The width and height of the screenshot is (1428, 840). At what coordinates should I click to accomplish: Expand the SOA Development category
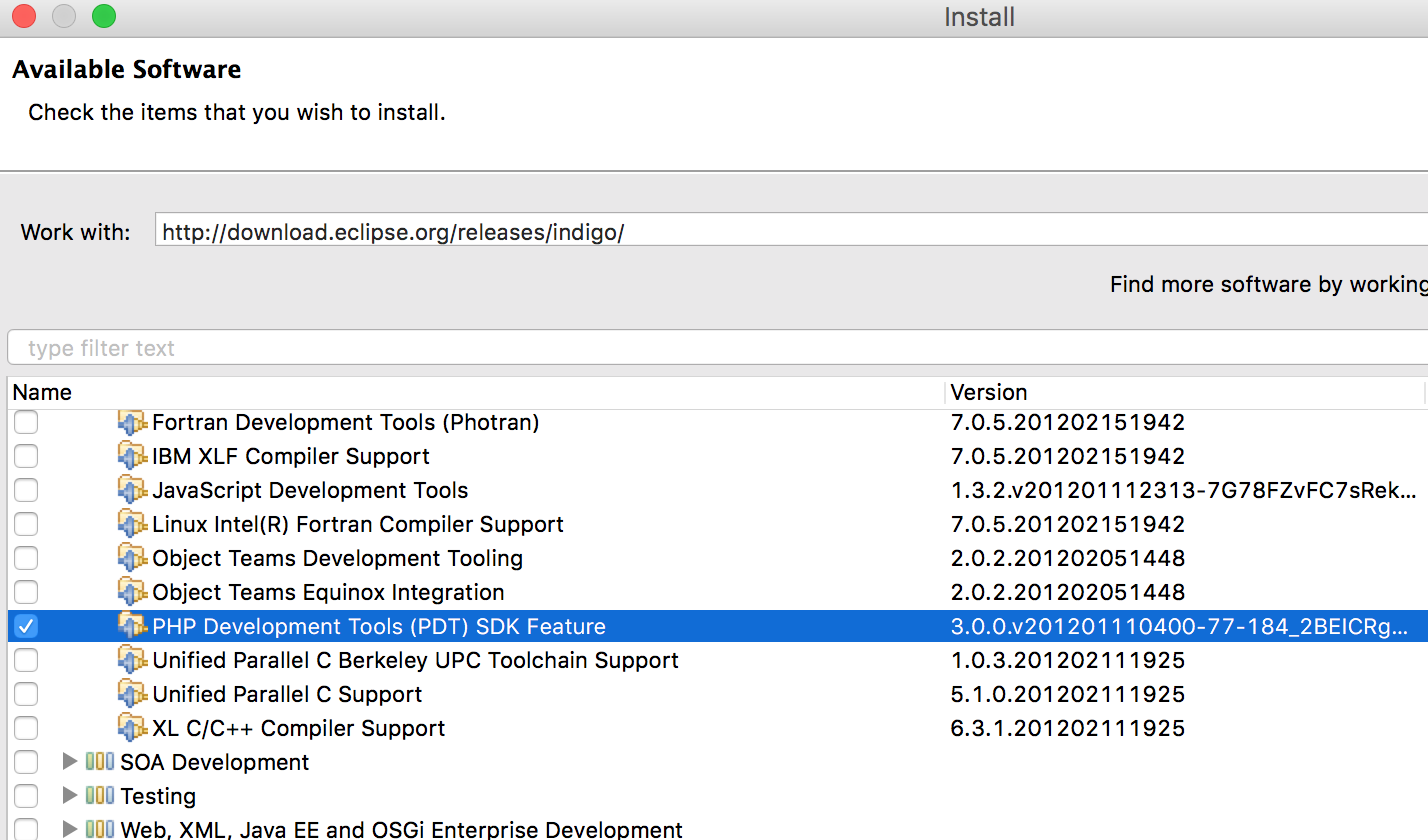pos(69,762)
